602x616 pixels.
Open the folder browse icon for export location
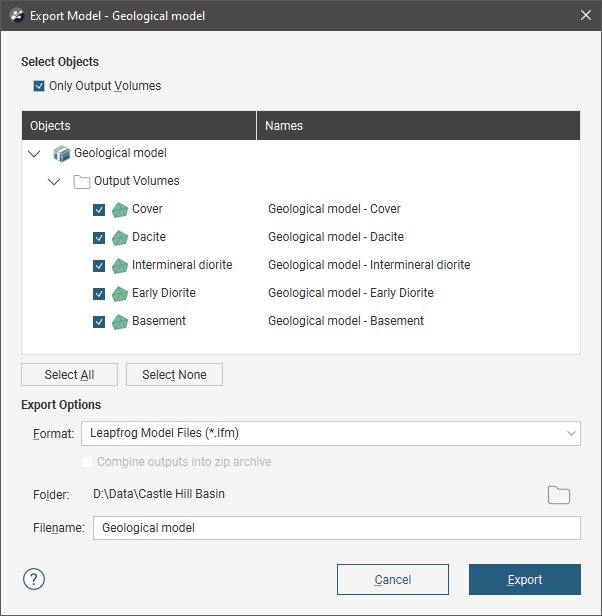tap(559, 495)
